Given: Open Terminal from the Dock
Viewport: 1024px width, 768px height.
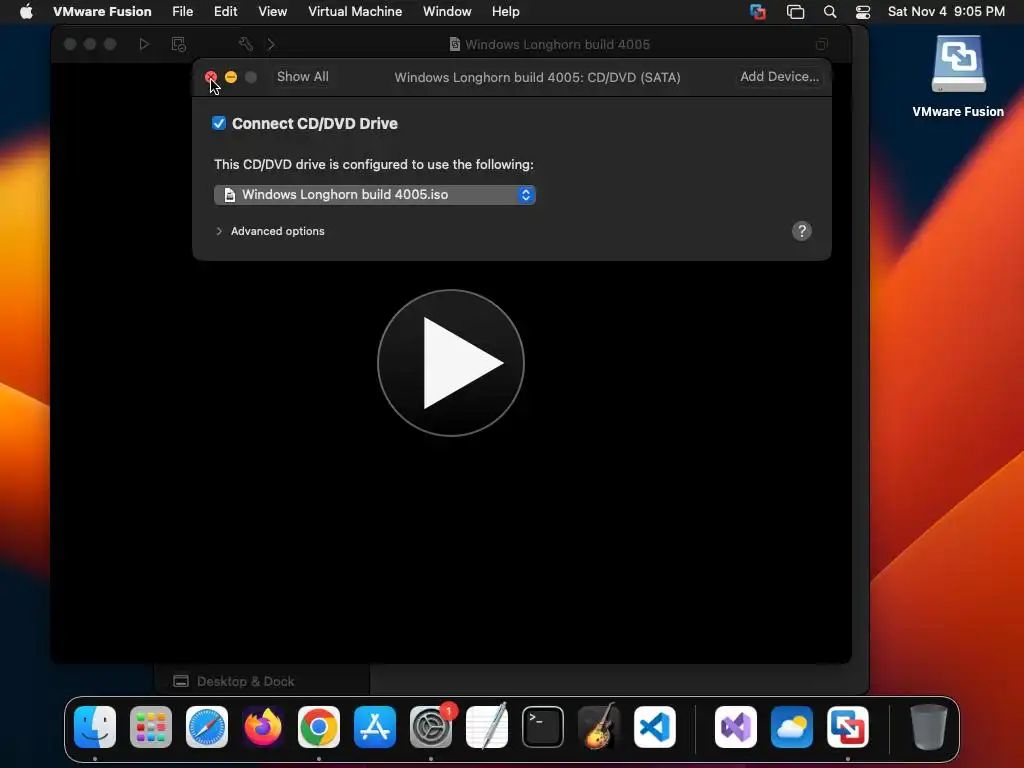Looking at the screenshot, I should coord(543,727).
